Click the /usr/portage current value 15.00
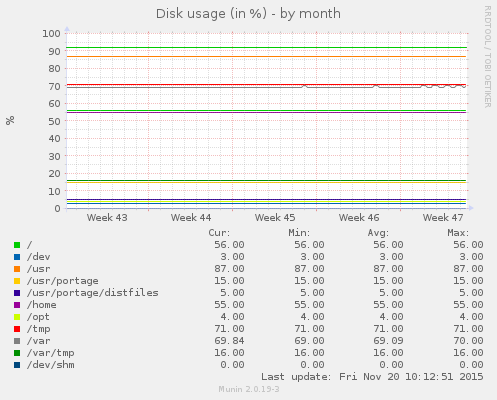497x400 pixels. coord(229,281)
